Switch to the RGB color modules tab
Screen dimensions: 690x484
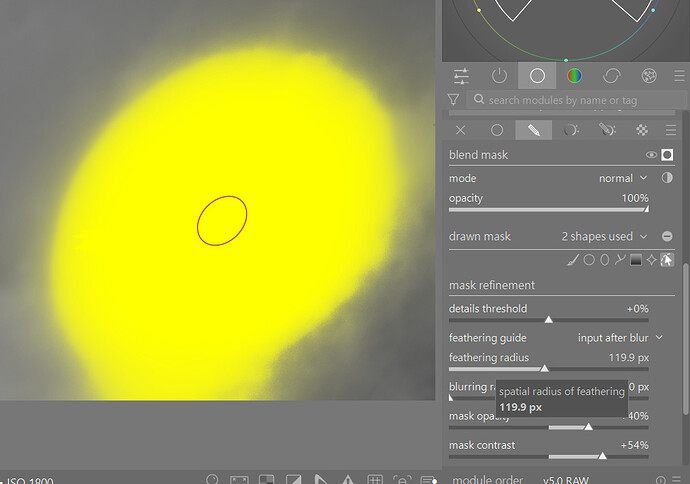574,76
